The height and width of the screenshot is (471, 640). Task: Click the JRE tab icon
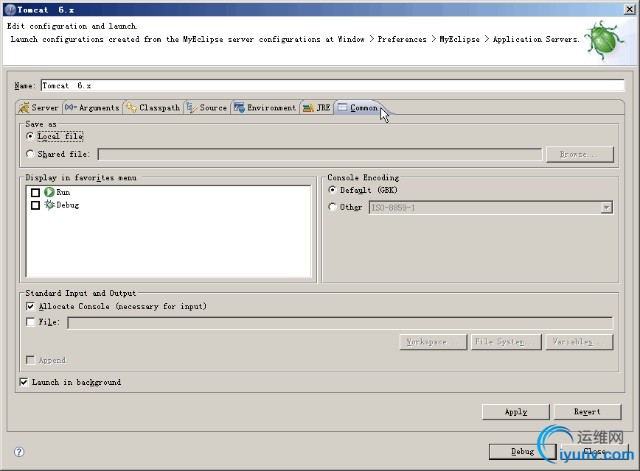click(x=309, y=108)
